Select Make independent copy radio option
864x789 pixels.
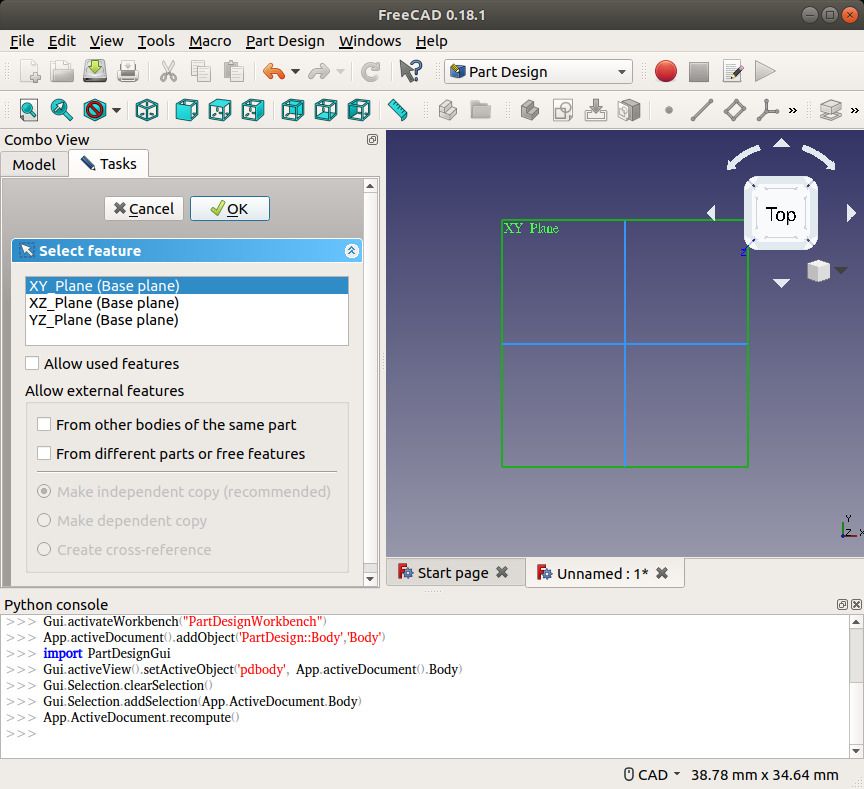click(x=44, y=491)
